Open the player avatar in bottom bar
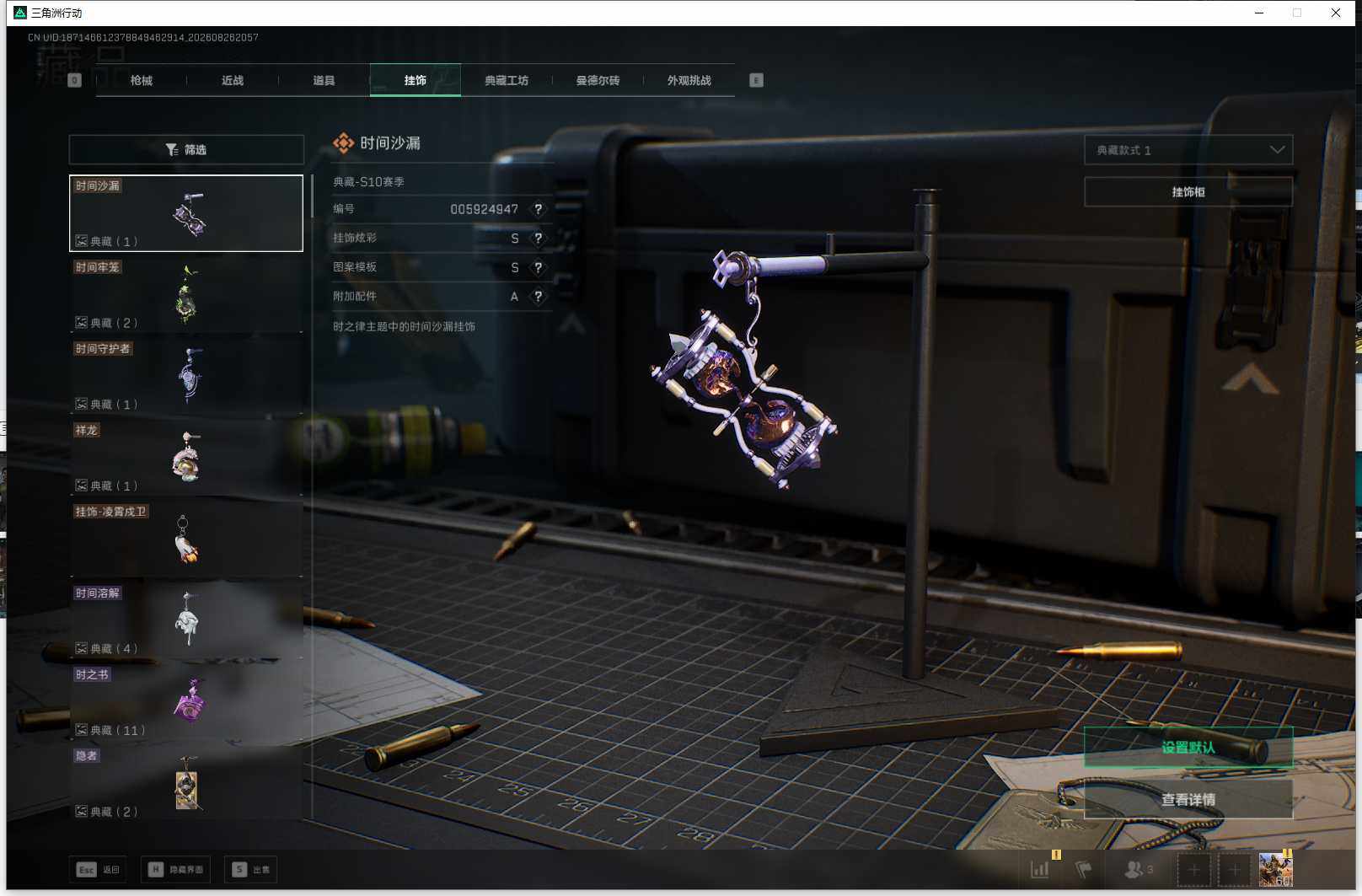This screenshot has height=896, width=1362. point(1275,869)
